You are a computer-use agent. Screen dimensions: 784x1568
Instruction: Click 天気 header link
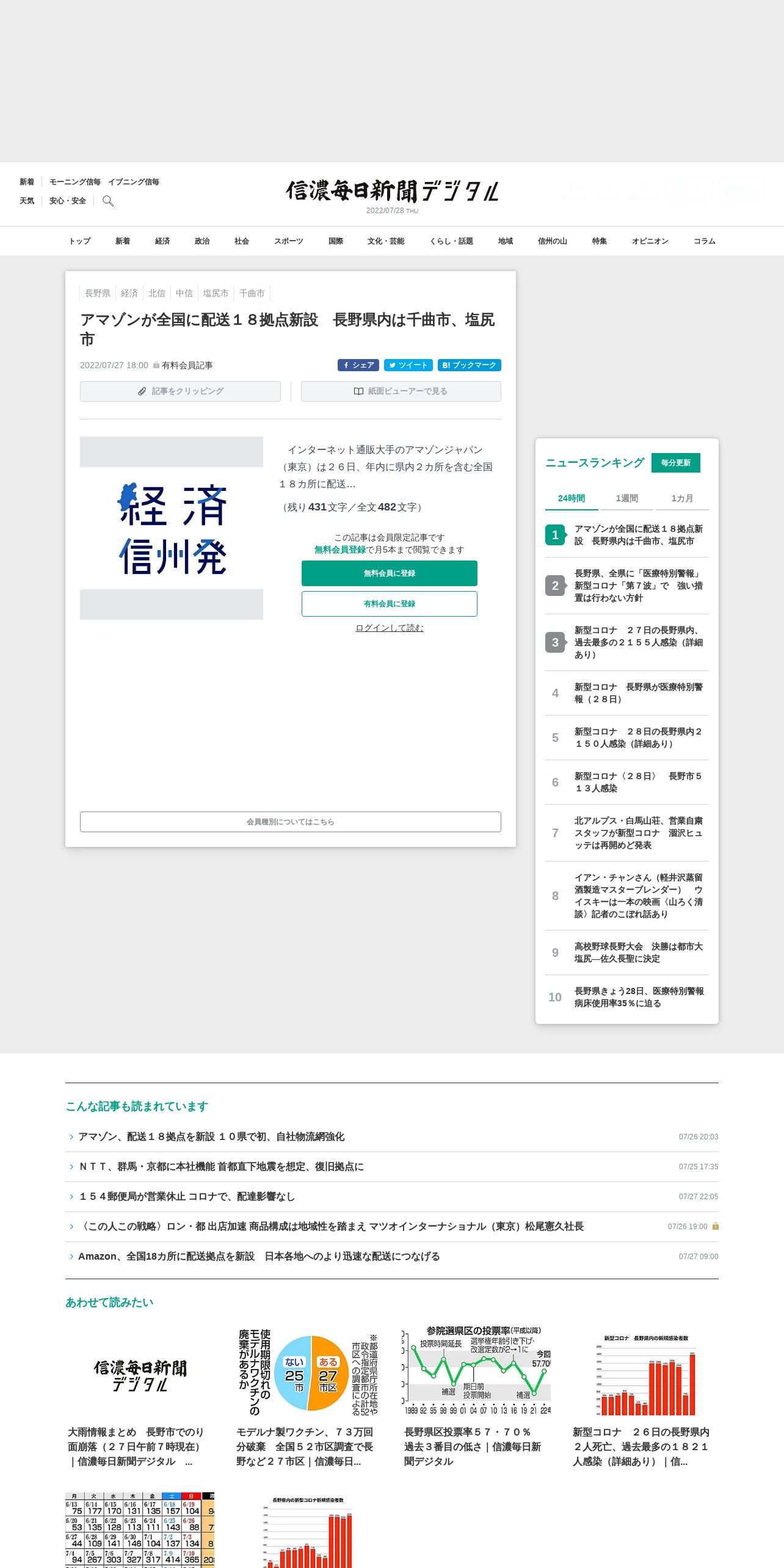click(x=27, y=201)
